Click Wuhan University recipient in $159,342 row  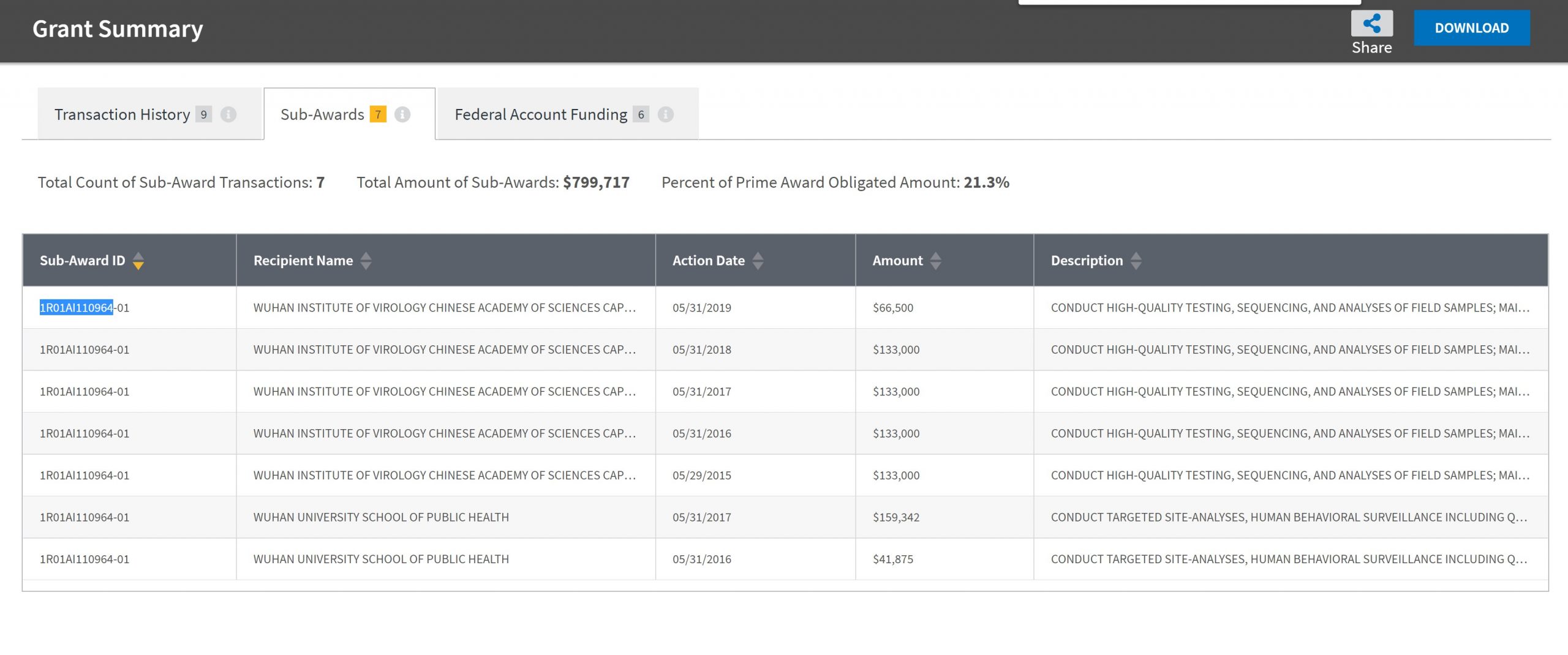tap(381, 517)
